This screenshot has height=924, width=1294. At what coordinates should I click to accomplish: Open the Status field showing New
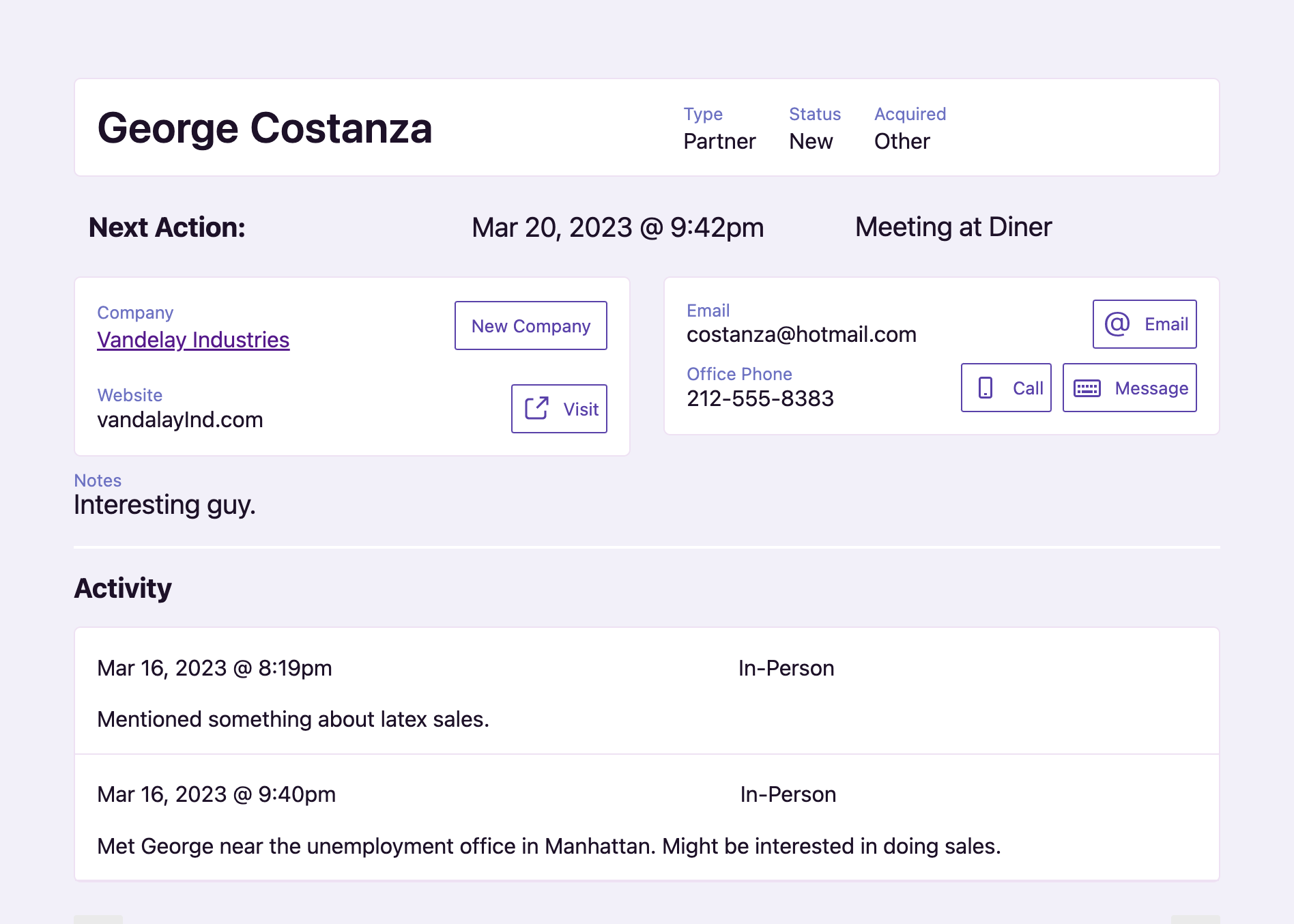click(811, 141)
